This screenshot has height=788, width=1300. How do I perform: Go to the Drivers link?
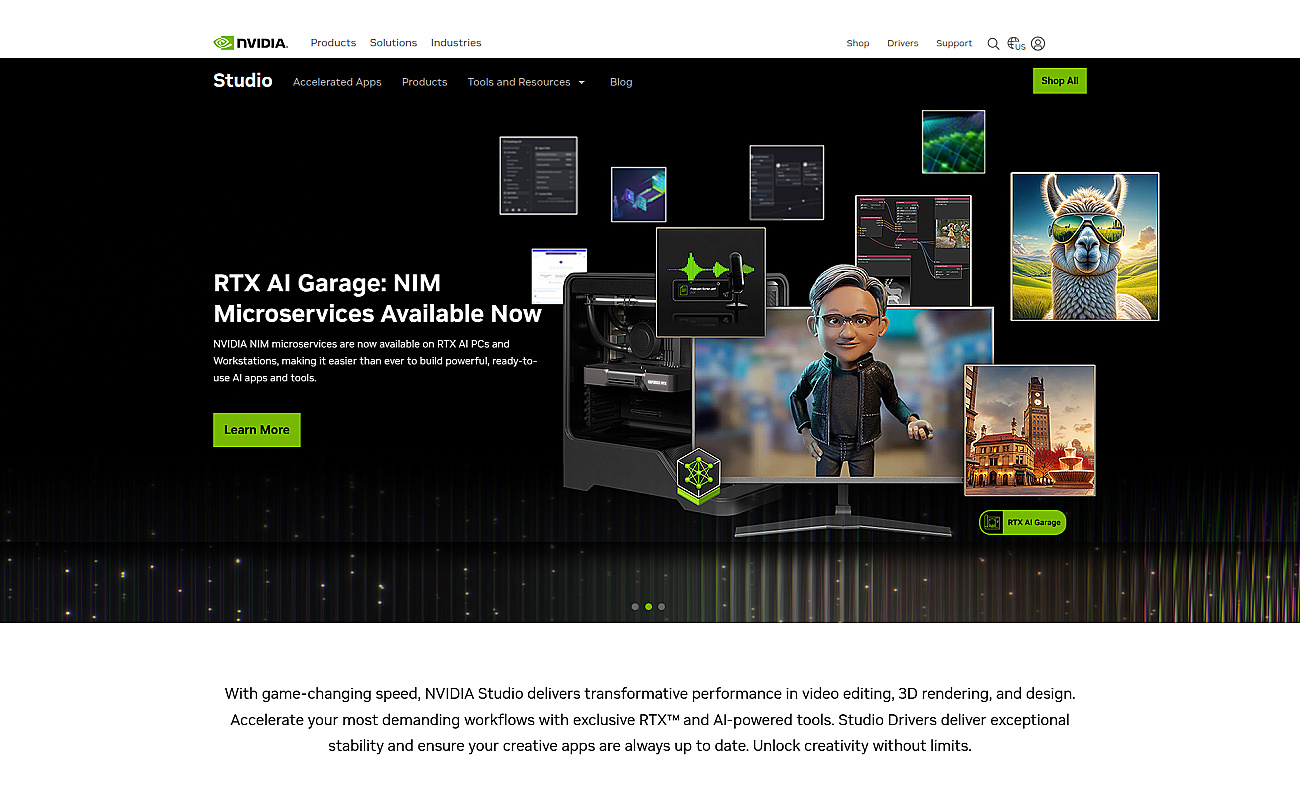[902, 43]
